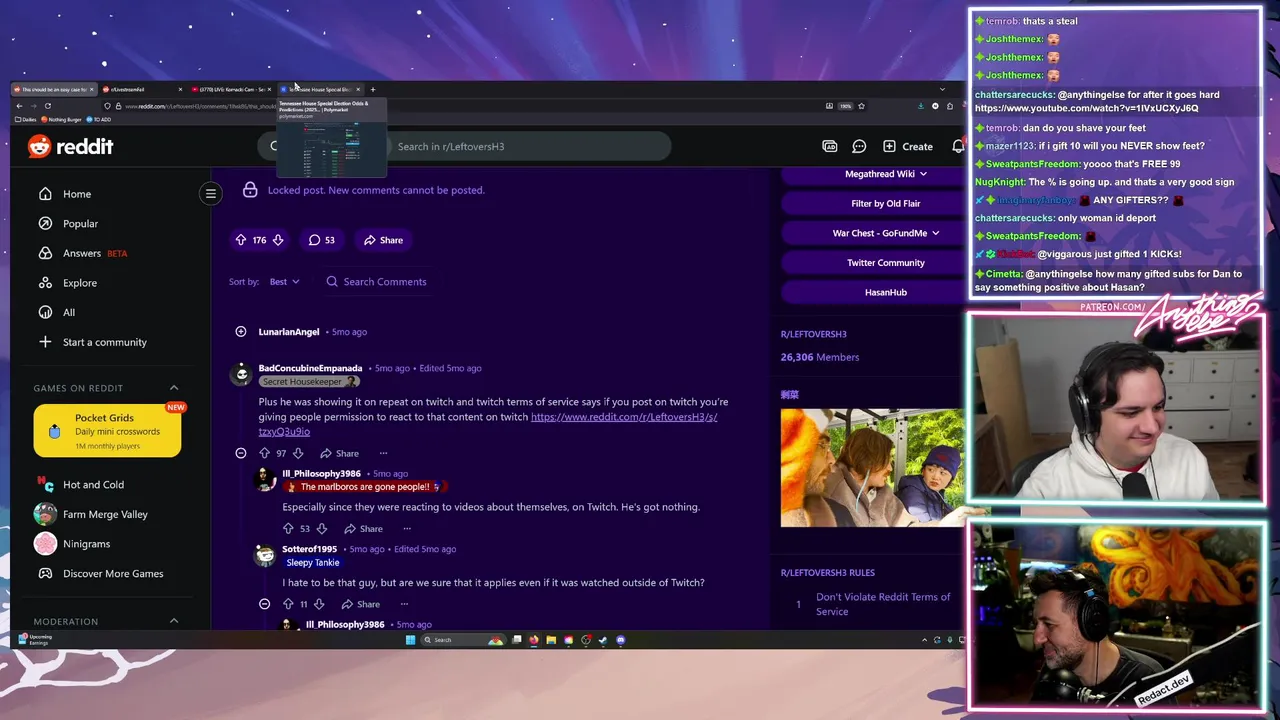This screenshot has width=1280, height=720.
Task: Collapse Sotterof1995's comment thread
Action: (x=264, y=604)
